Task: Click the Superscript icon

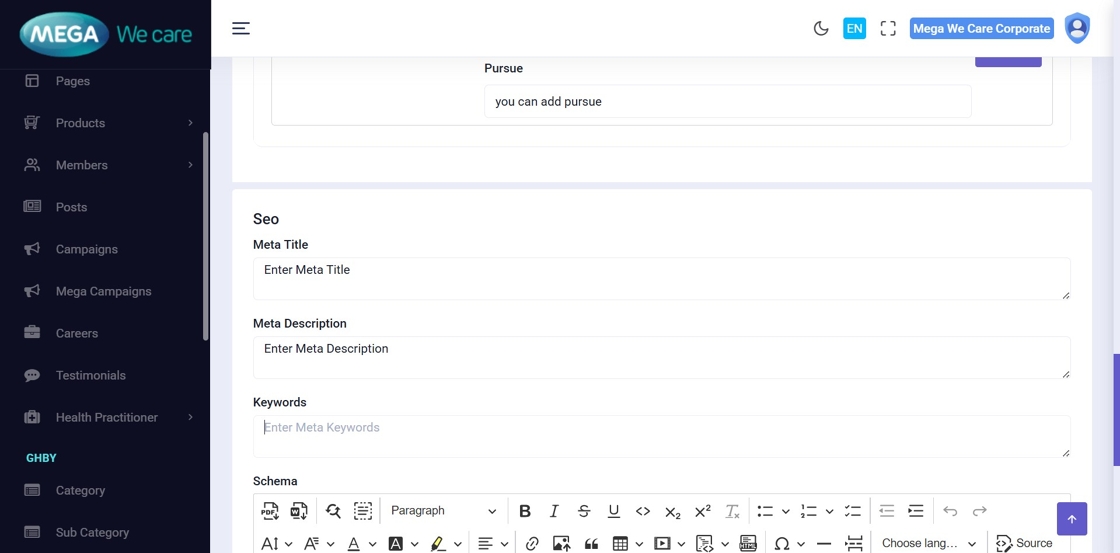Action: tap(702, 511)
